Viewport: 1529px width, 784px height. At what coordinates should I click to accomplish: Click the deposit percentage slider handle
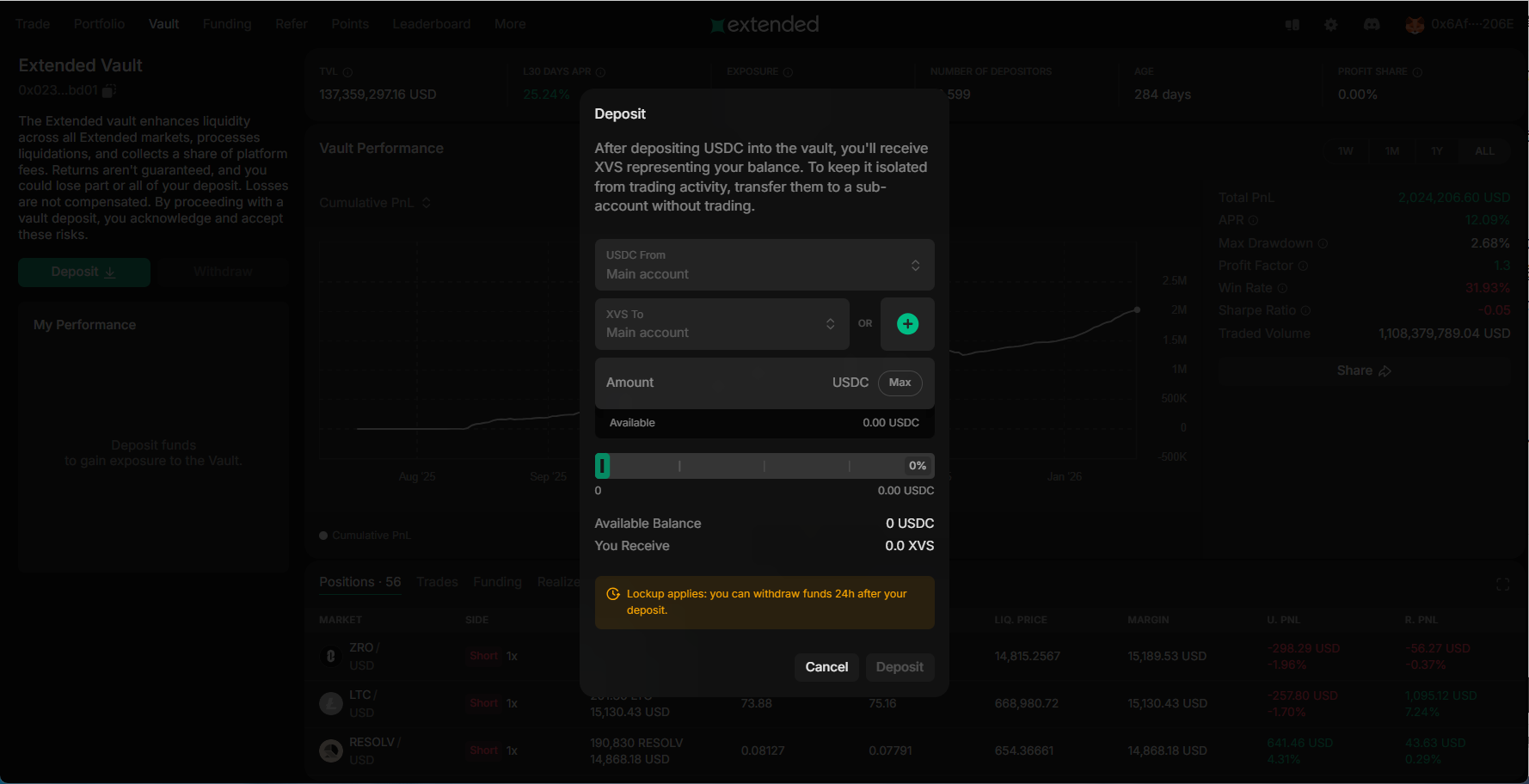(x=602, y=465)
